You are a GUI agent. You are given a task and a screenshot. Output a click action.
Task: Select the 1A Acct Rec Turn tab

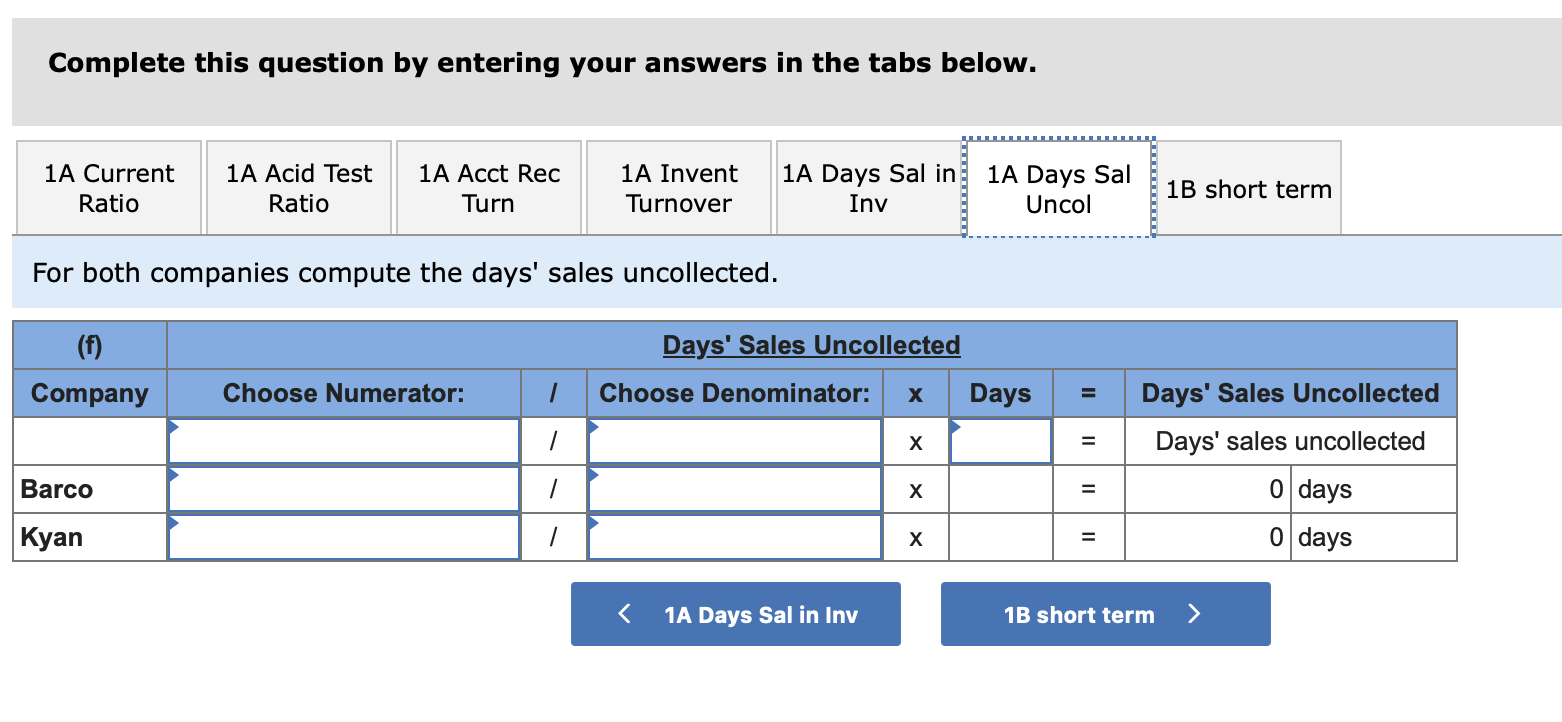tap(488, 187)
